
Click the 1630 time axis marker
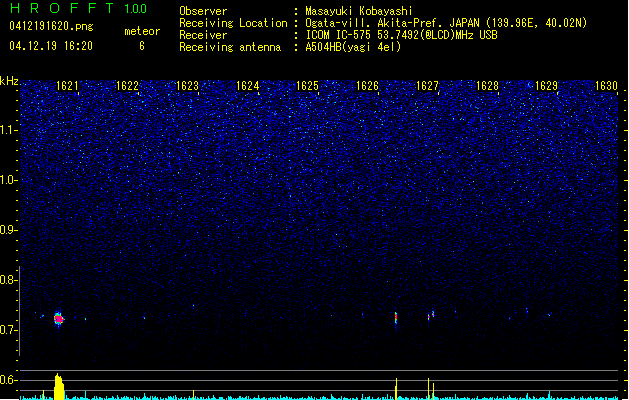(x=607, y=86)
